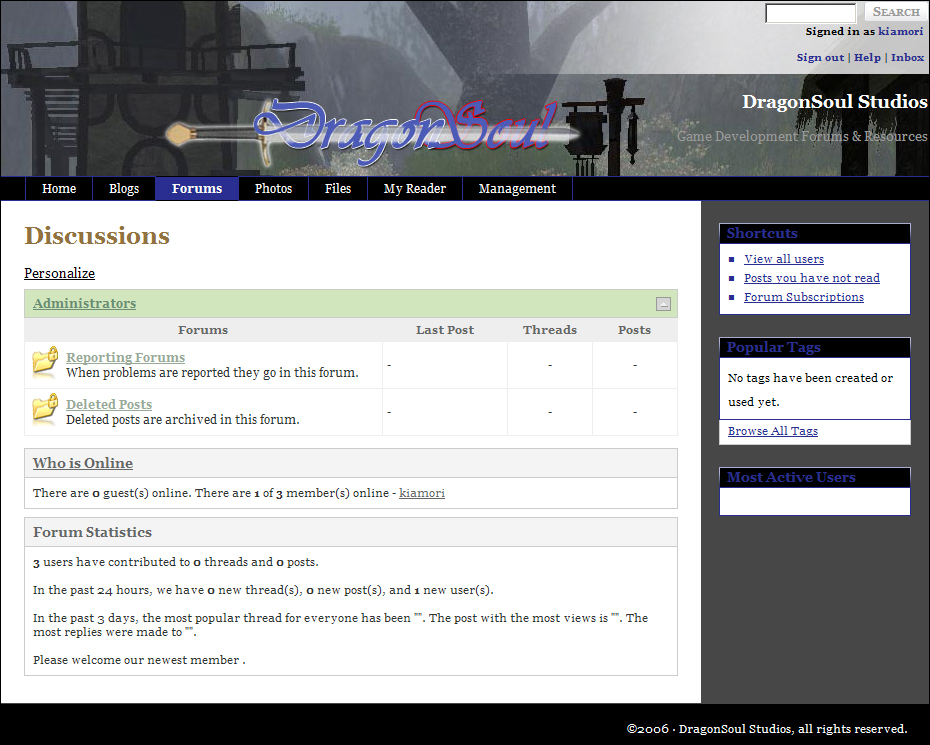Click the Deleted Posts folder icon
The height and width of the screenshot is (745, 930).
tap(45, 409)
